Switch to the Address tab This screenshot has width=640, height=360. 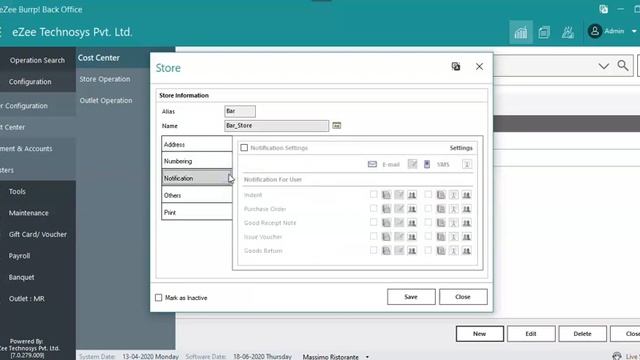[x=197, y=144]
